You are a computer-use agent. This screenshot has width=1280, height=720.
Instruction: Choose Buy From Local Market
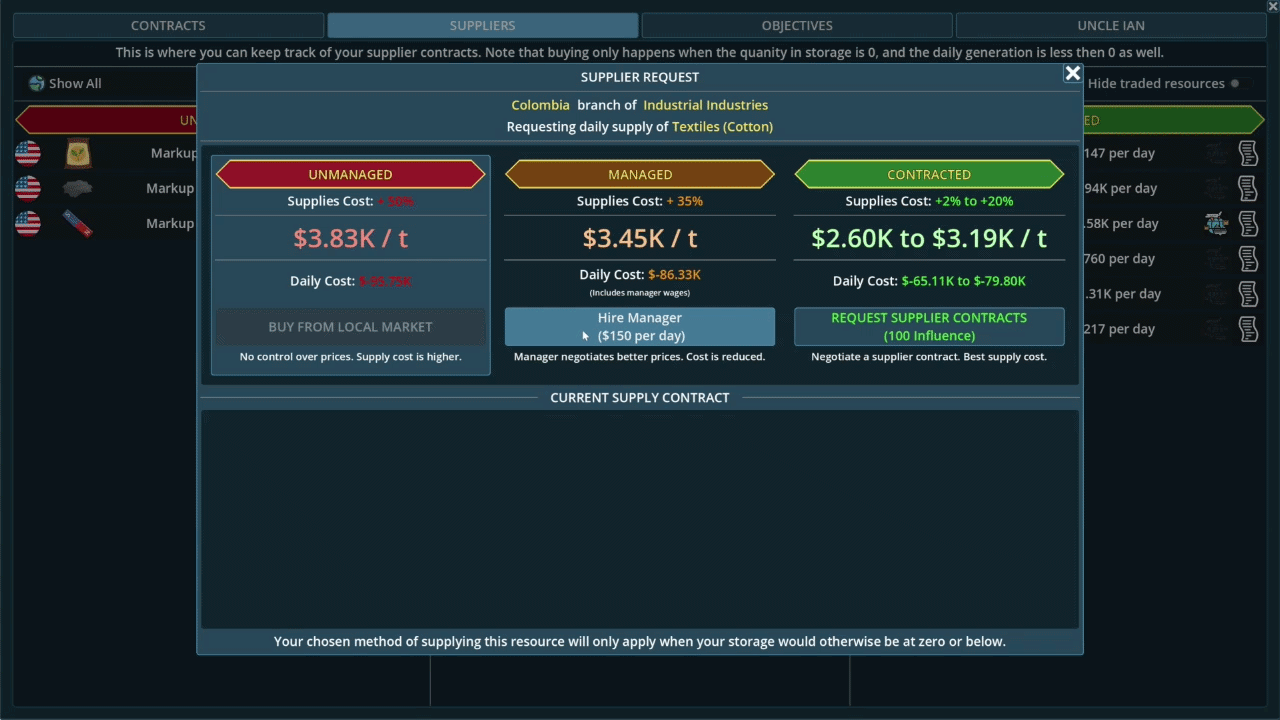click(350, 327)
